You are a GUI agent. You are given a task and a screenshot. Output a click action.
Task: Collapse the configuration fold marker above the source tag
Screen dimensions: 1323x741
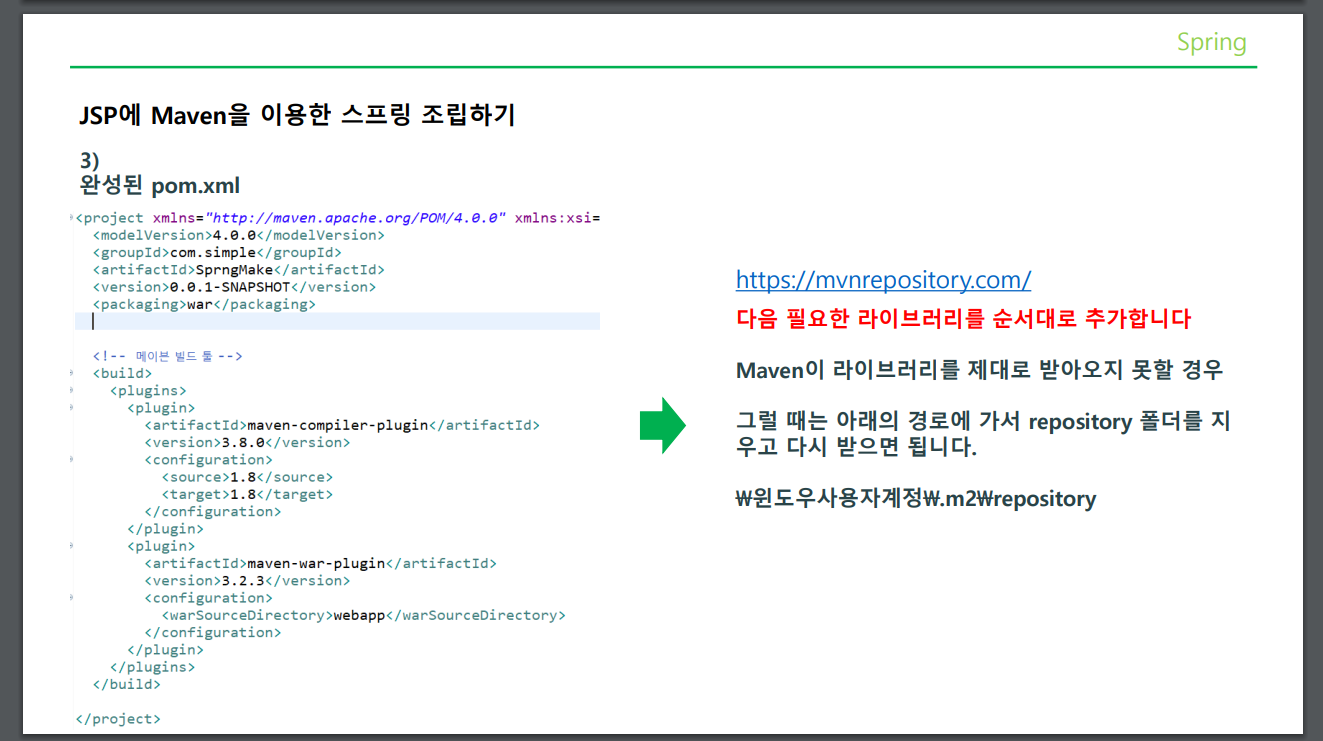pos(72,460)
